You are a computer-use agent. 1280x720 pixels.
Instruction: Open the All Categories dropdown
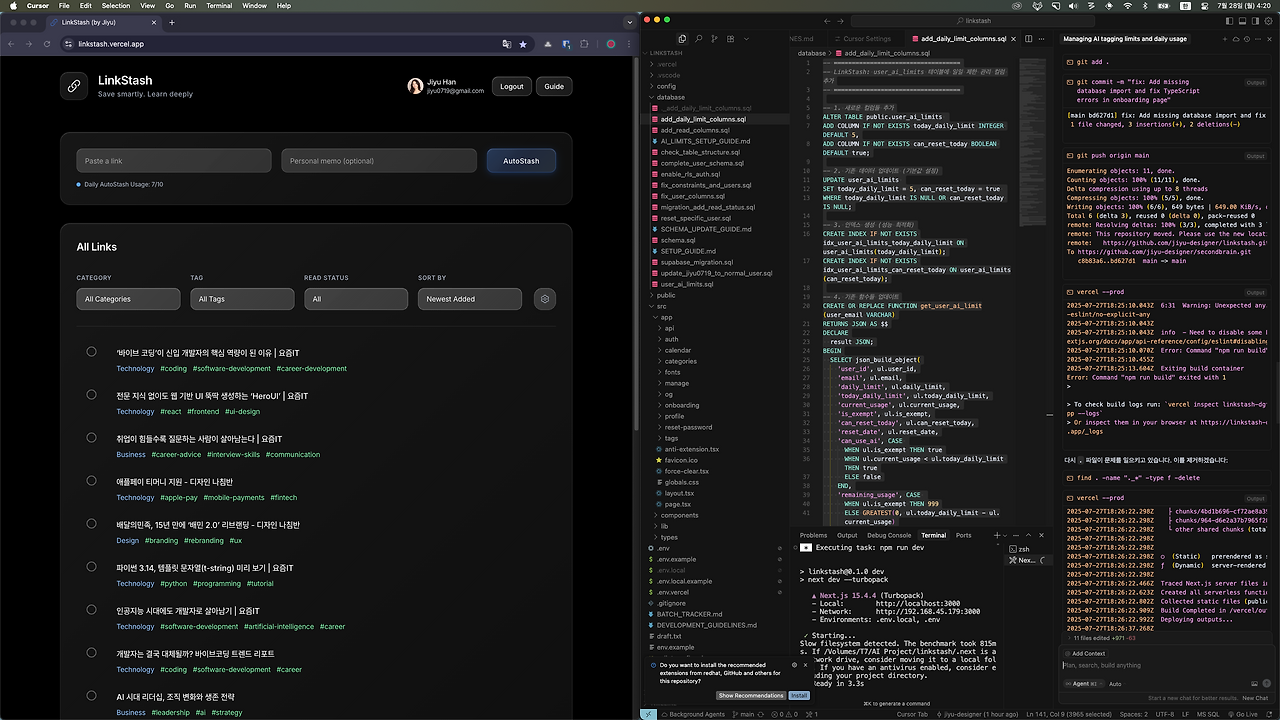click(x=128, y=298)
